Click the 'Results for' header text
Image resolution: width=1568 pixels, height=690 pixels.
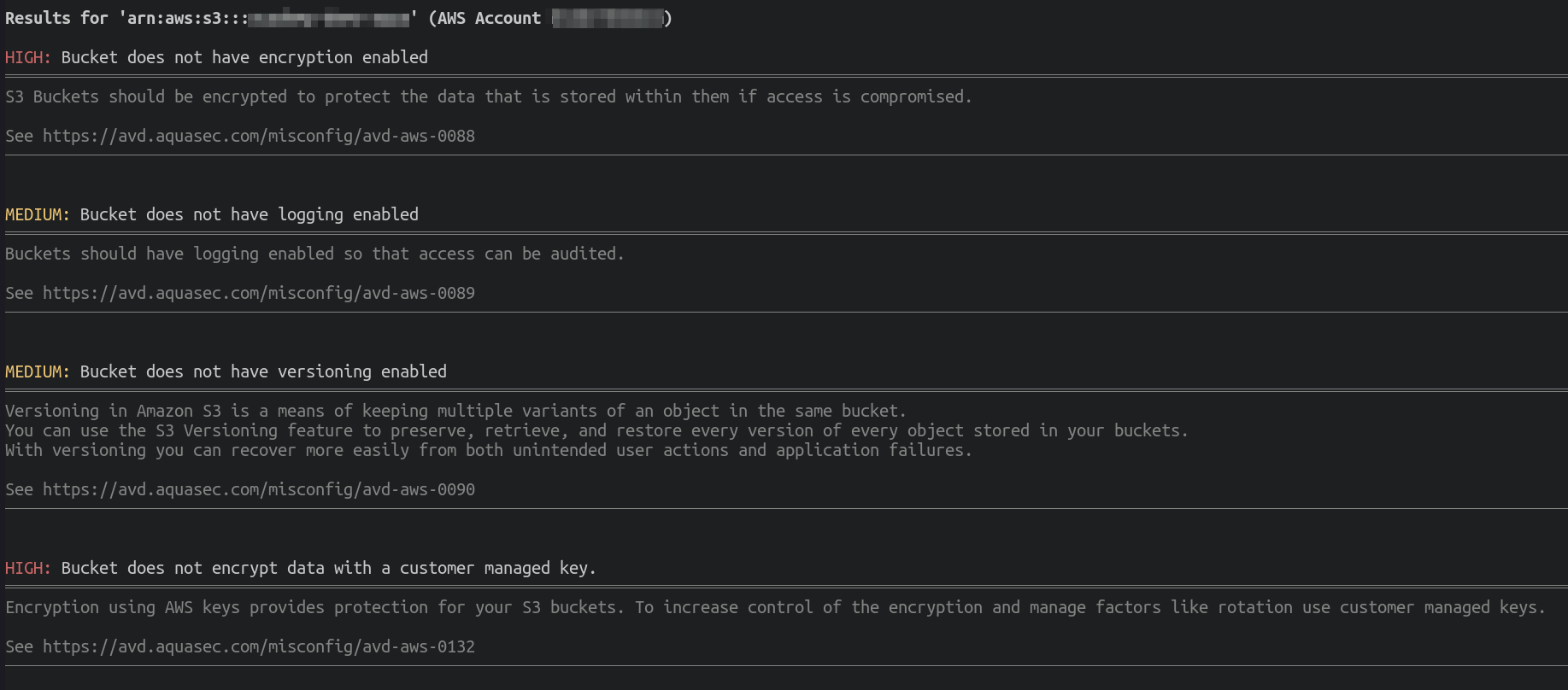(56, 18)
